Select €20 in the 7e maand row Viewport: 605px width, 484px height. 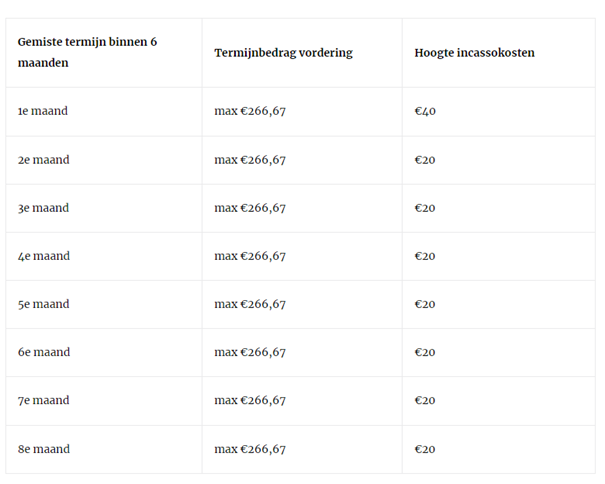425,400
